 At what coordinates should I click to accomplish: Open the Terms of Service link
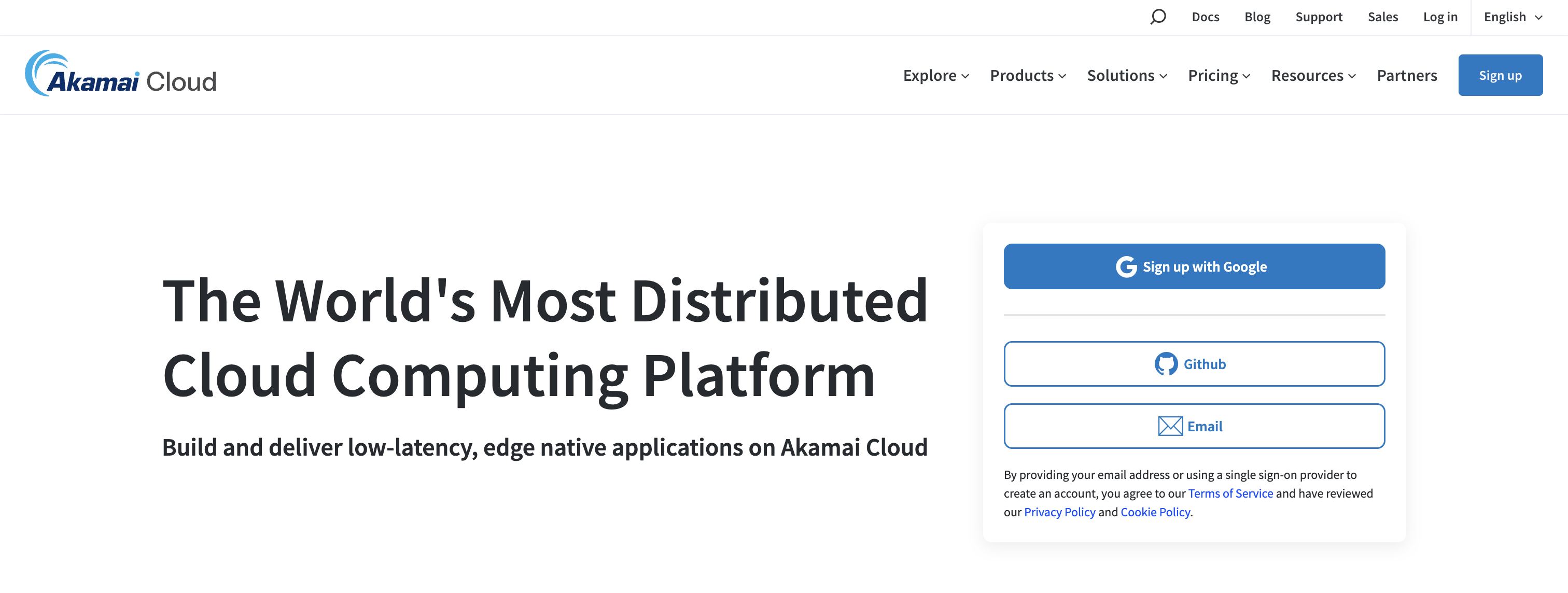pos(1230,493)
